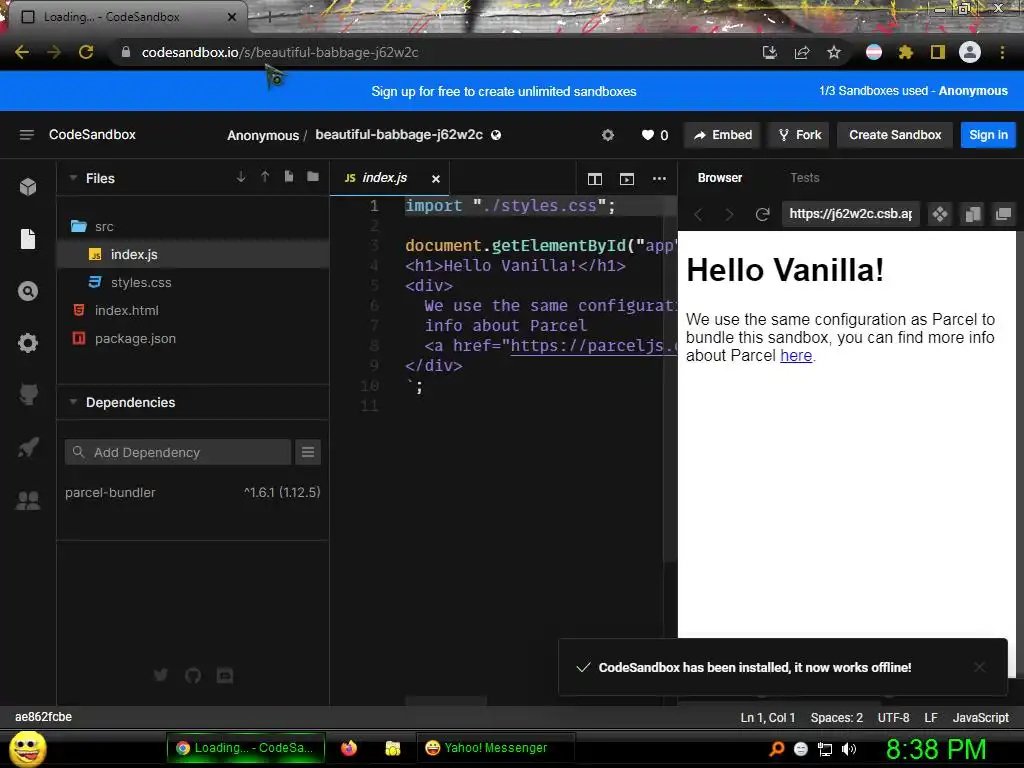The image size is (1024, 768).
Task: Switch to the Tests tab
Action: point(805,178)
